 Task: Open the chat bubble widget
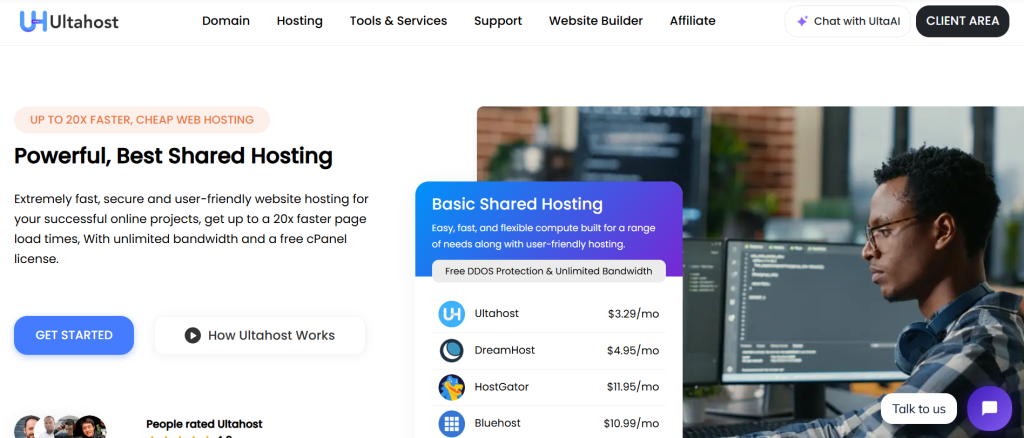click(x=989, y=409)
